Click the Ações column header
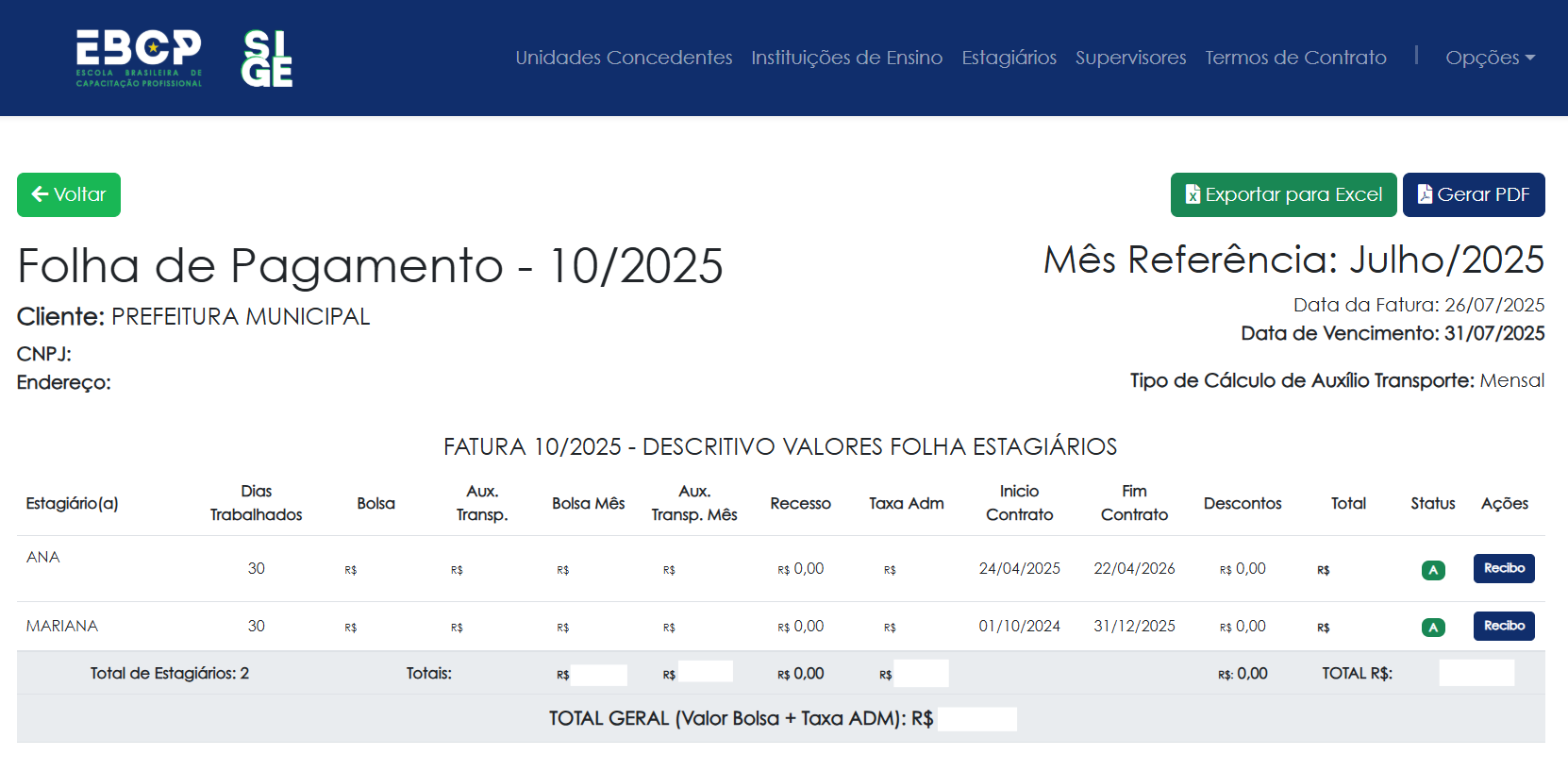This screenshot has width=1568, height=771. pyautogui.click(x=1504, y=503)
